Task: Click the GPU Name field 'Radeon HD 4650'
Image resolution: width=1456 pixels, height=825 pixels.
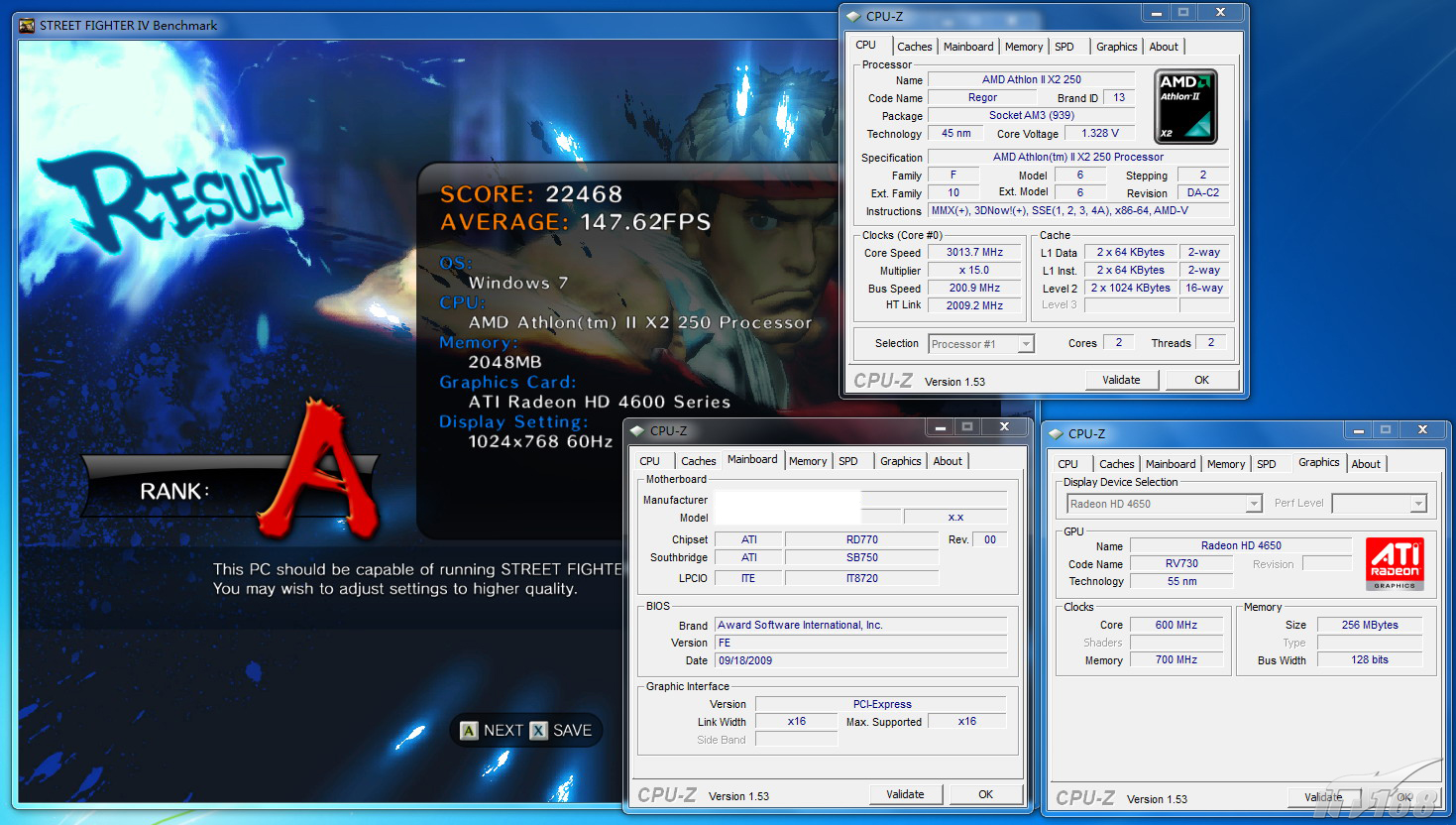Action: [x=1241, y=545]
